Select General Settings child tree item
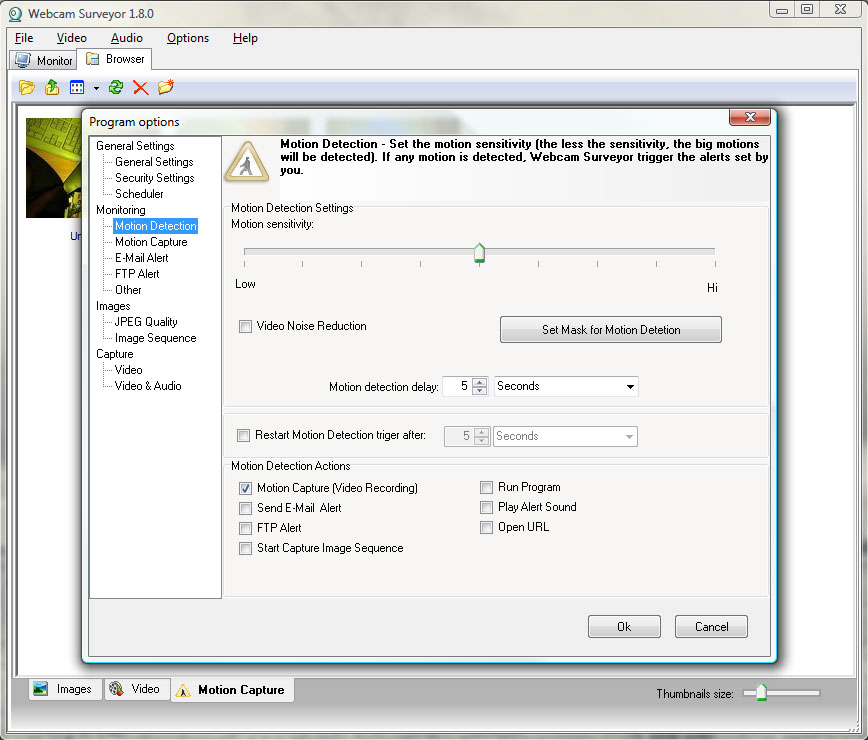The width and height of the screenshot is (868, 740). tap(154, 162)
